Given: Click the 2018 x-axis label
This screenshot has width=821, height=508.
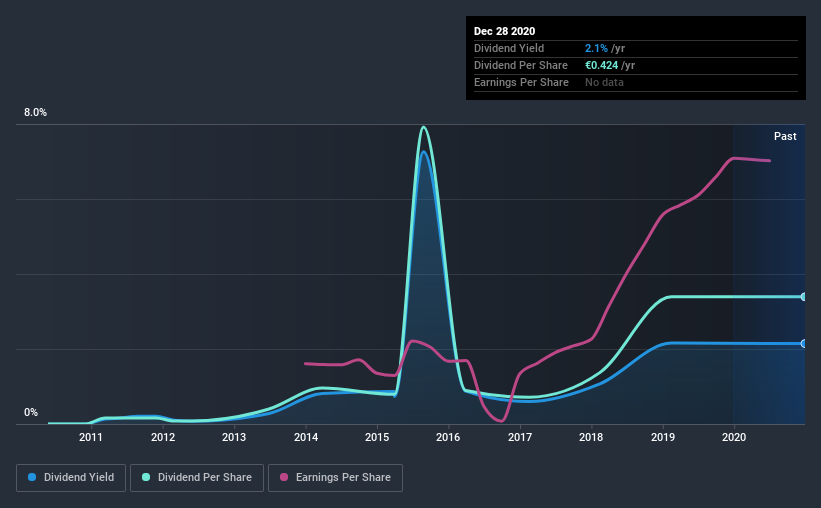Looking at the screenshot, I should [x=591, y=437].
